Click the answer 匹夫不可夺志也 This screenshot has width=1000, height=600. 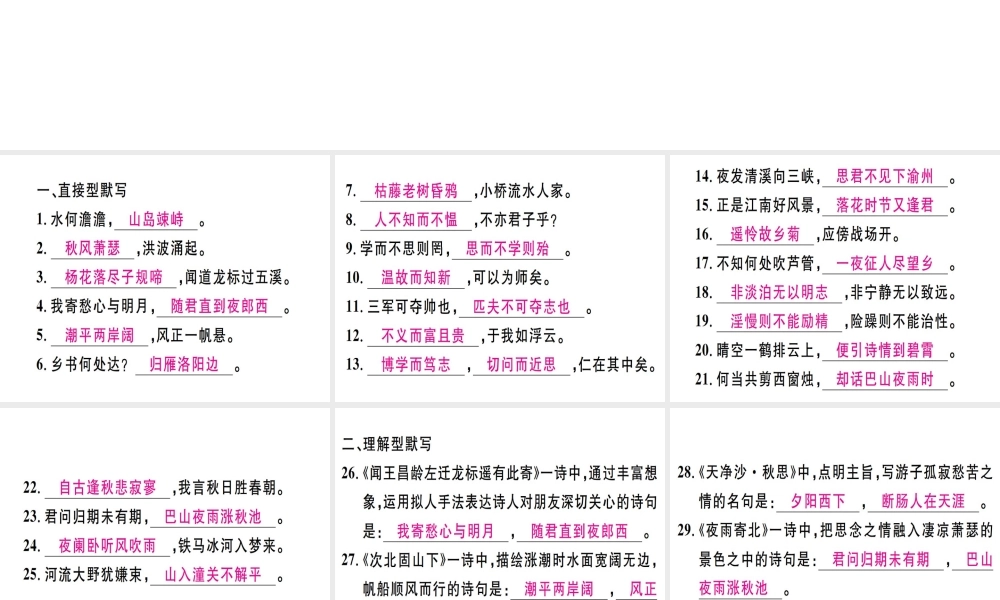[x=522, y=307]
